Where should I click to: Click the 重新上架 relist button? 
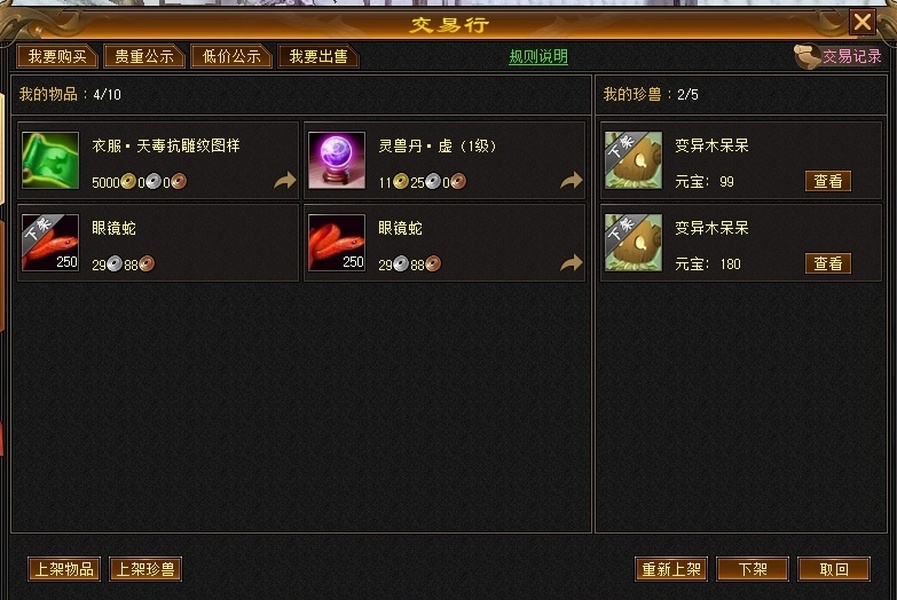pos(671,569)
